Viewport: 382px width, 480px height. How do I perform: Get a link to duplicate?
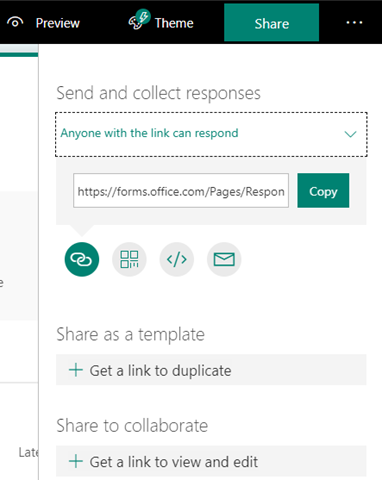211,370
